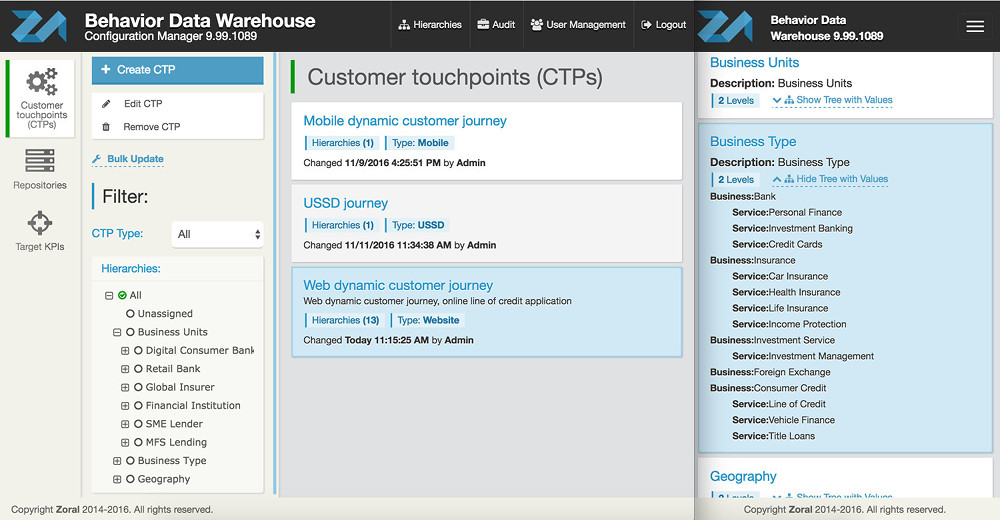Select the SME Lender radio button

click(x=138, y=424)
